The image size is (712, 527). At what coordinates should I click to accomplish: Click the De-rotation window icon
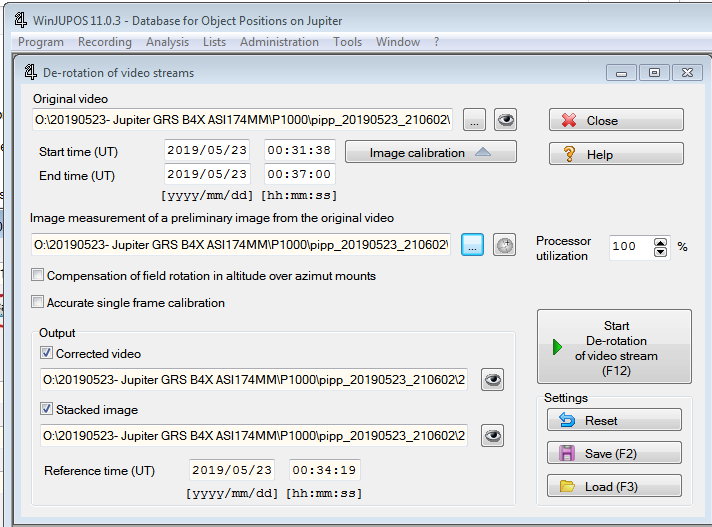30,72
